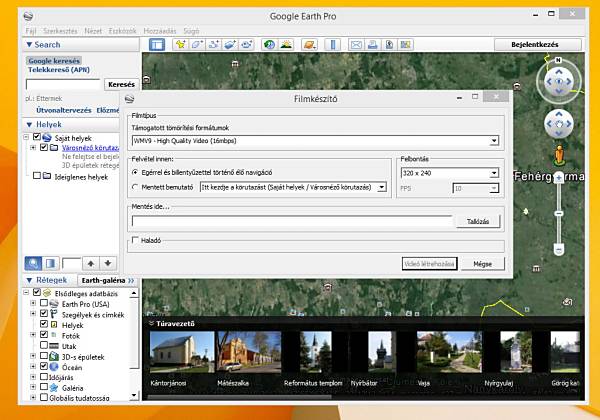Open the Útvonaltervezés directions link
Image resolution: width=600 pixels, height=420 pixels.
point(64,111)
